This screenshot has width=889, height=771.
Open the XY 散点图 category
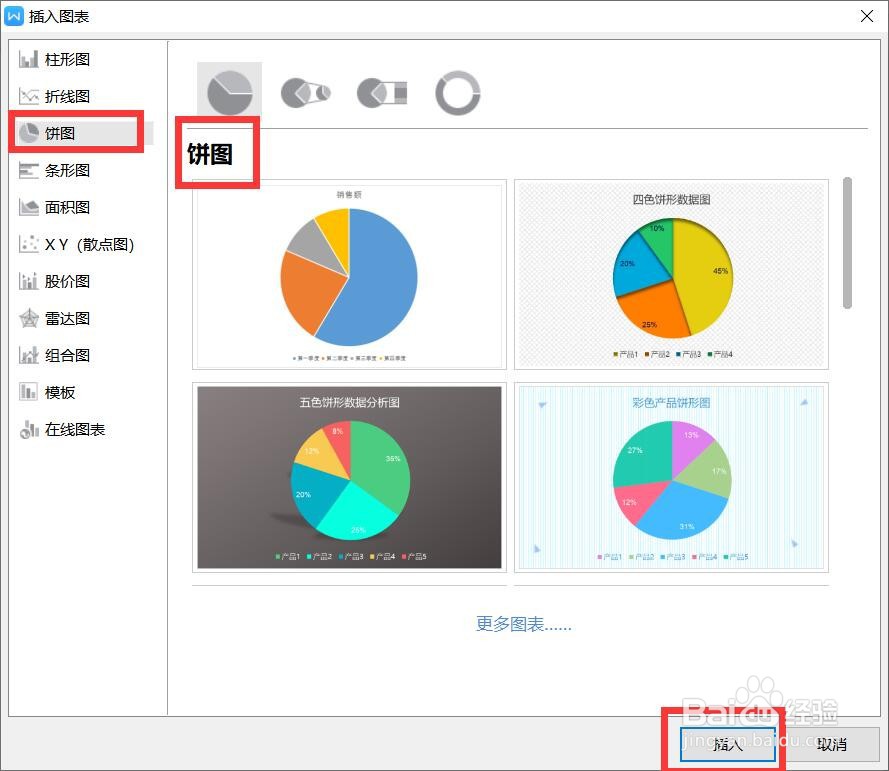tap(75, 244)
